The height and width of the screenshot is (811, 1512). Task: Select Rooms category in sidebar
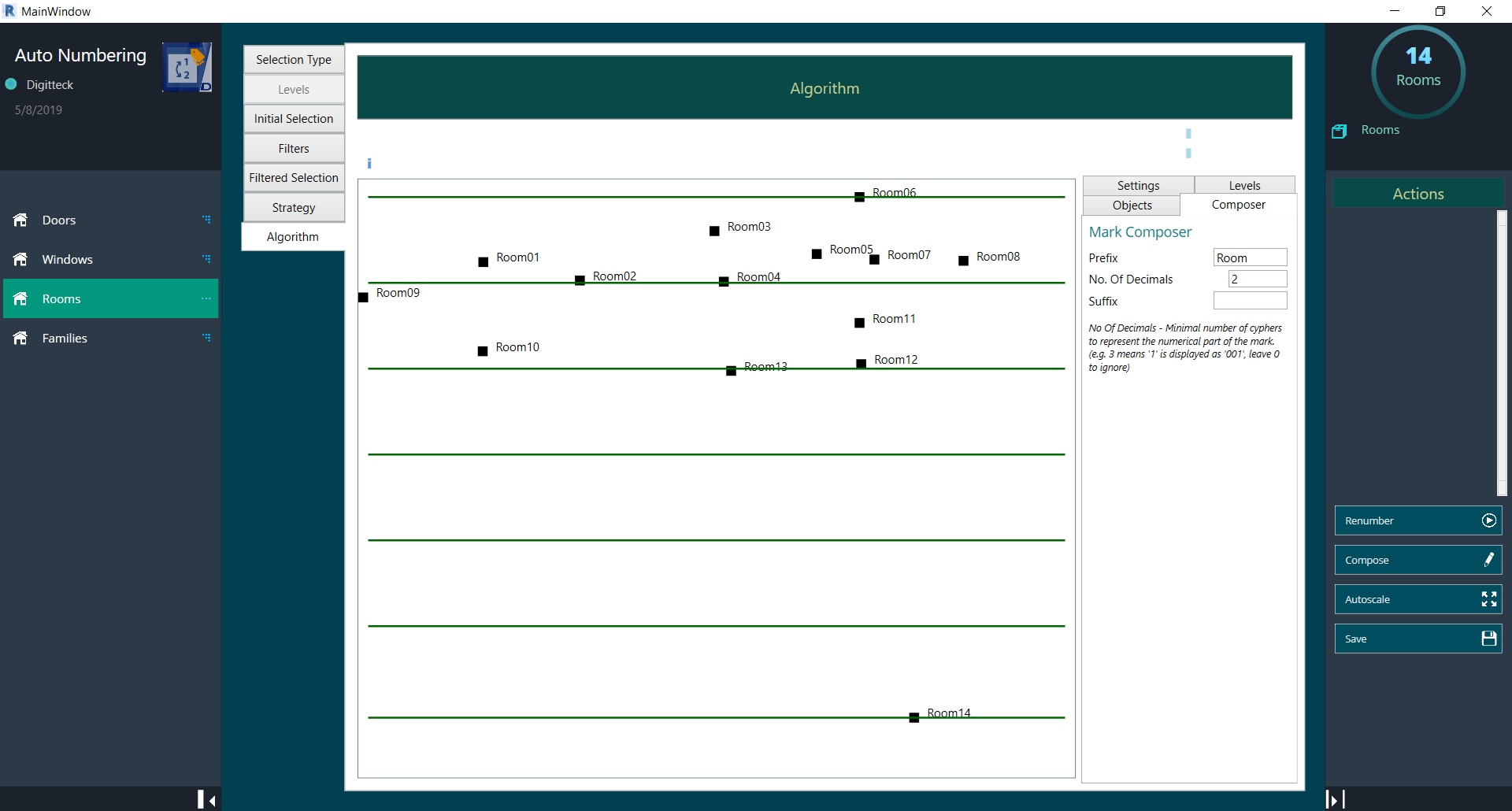point(110,298)
